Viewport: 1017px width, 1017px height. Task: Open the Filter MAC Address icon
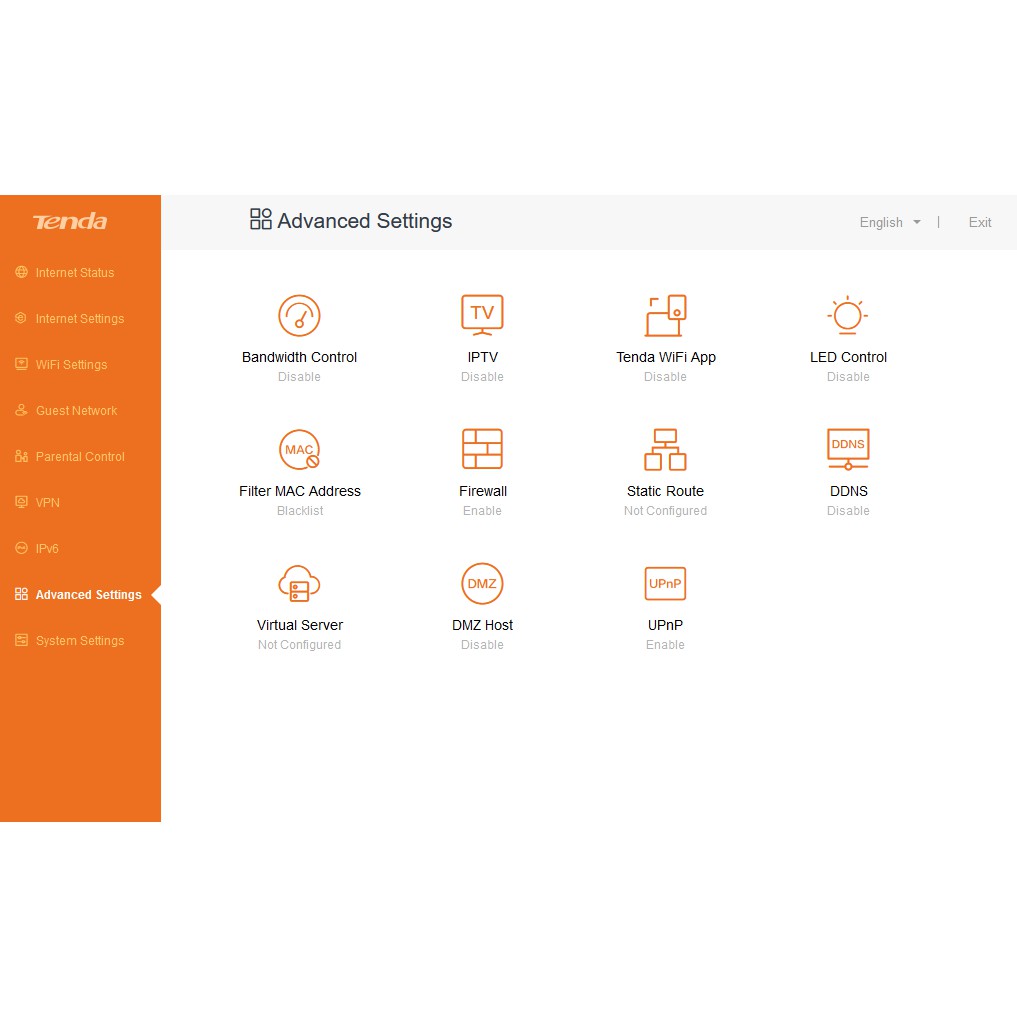tap(299, 450)
